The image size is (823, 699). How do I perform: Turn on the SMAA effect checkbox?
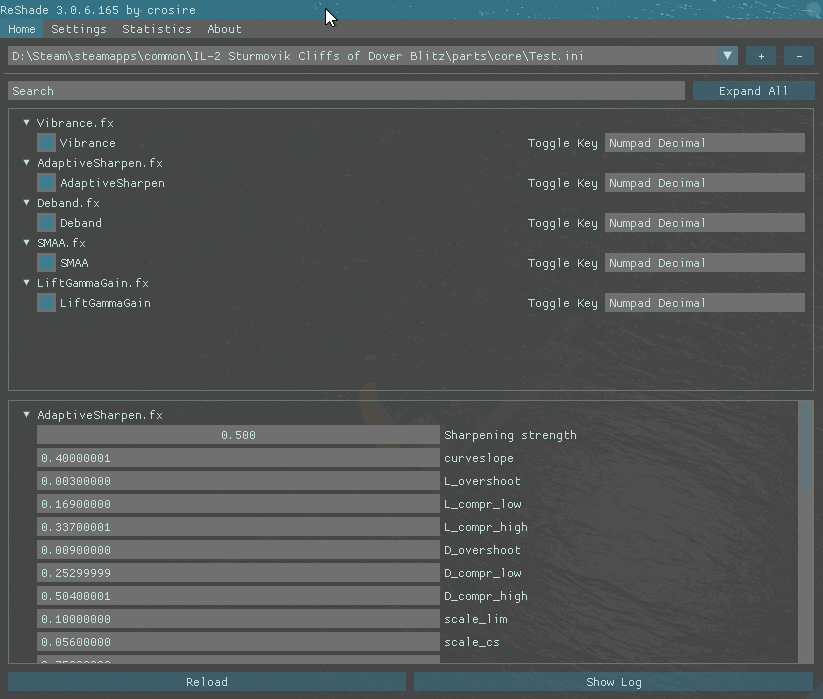[46, 263]
